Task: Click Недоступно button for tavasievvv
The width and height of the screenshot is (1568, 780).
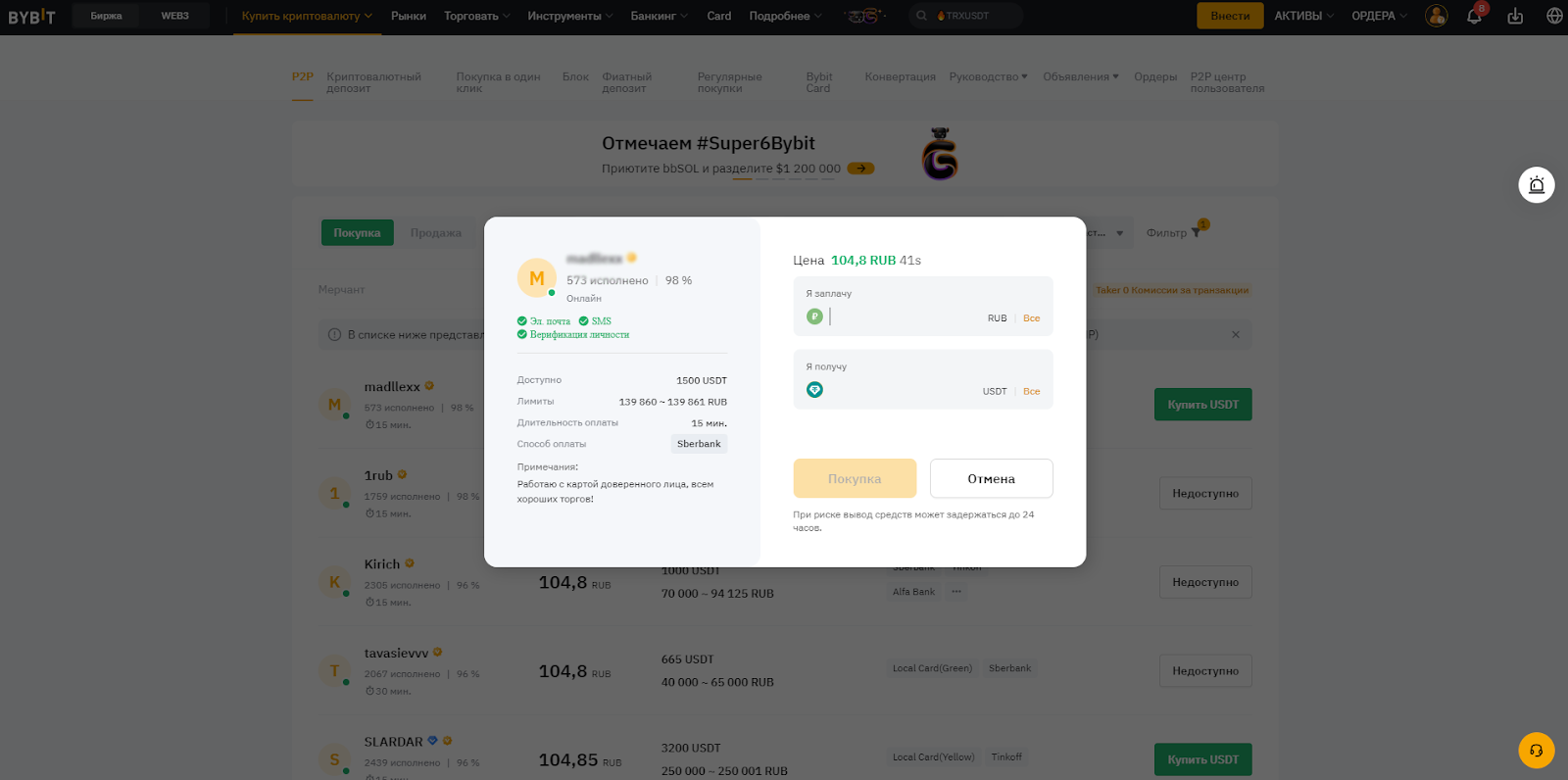Action: pyautogui.click(x=1205, y=671)
